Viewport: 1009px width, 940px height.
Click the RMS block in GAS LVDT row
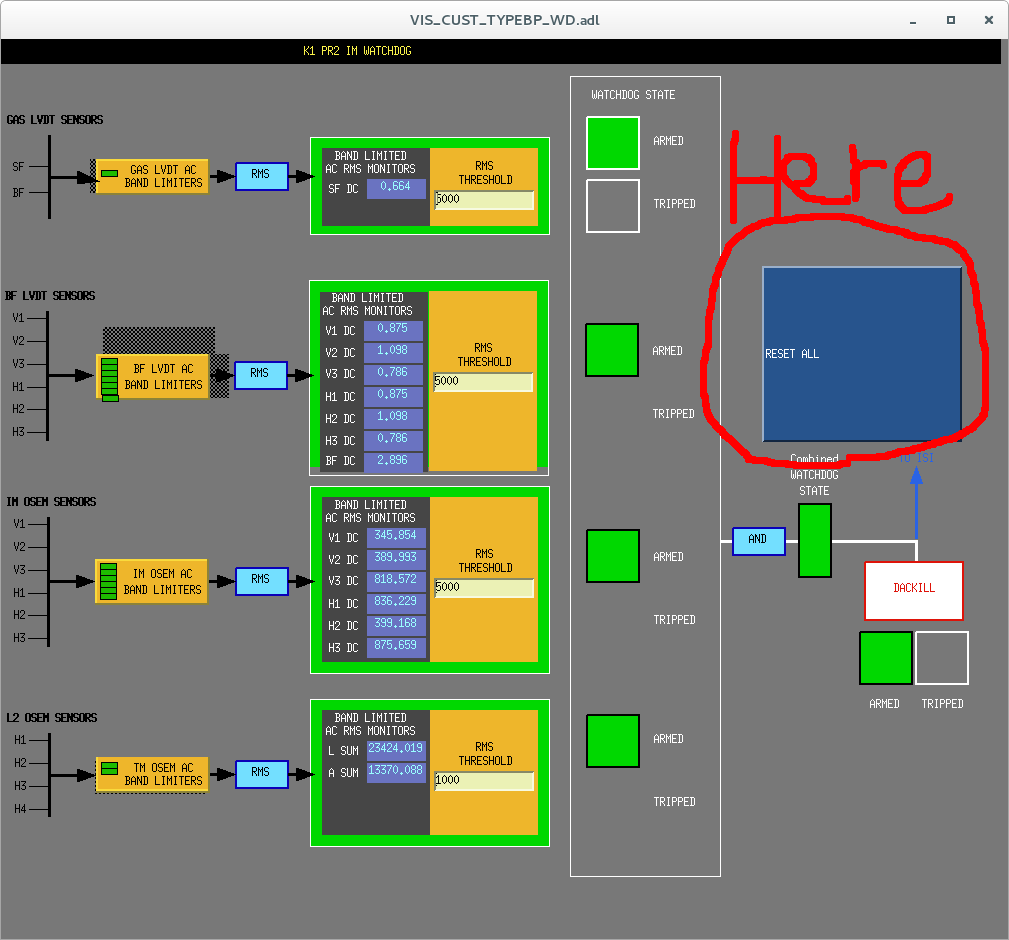[x=261, y=176]
